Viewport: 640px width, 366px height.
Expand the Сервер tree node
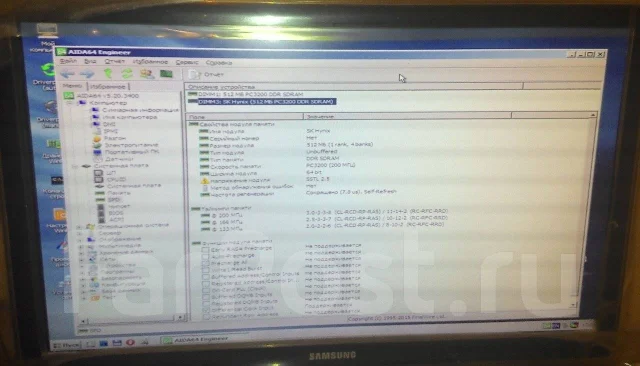pos(79,233)
